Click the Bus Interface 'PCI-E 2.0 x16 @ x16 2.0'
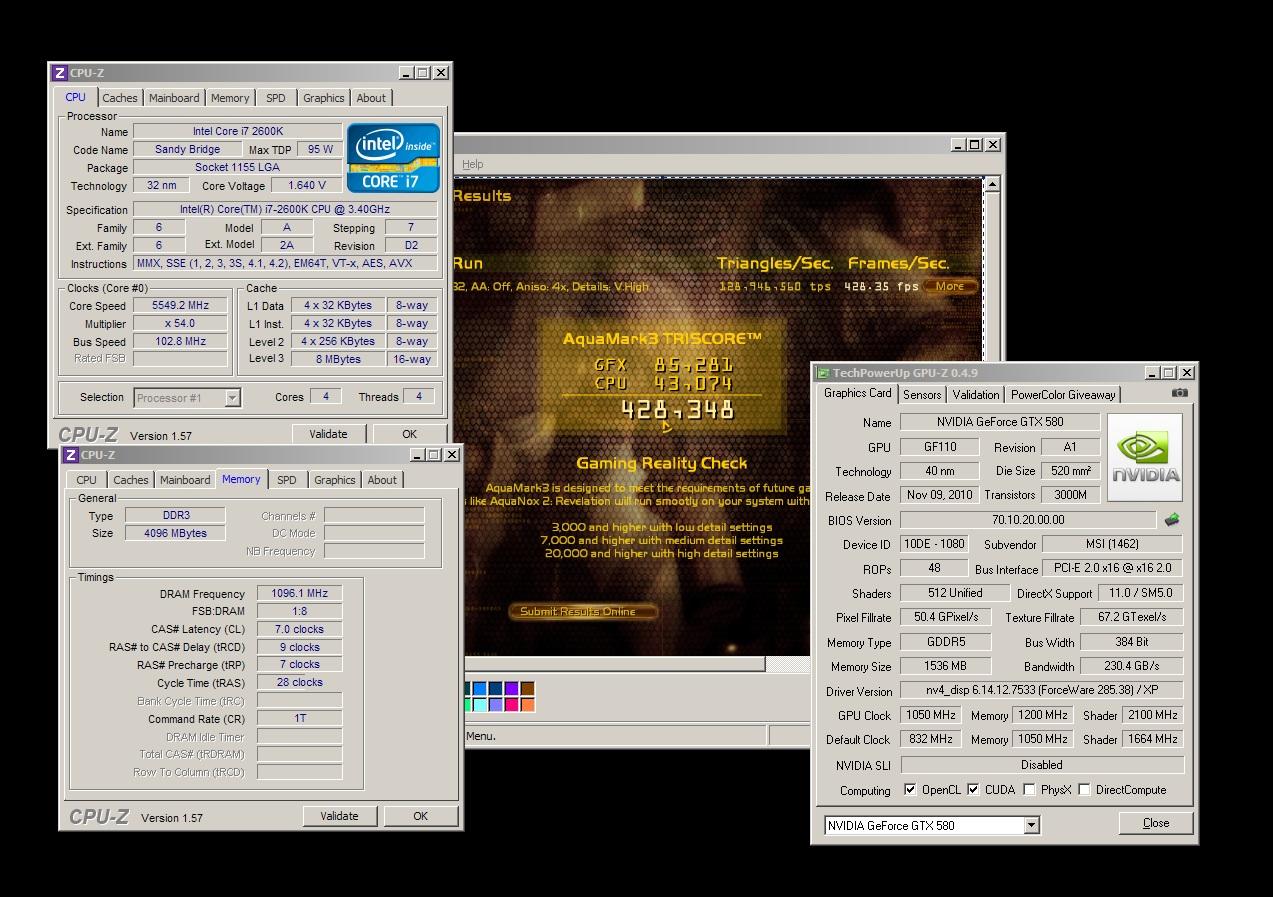Image resolution: width=1273 pixels, height=897 pixels. (1113, 568)
